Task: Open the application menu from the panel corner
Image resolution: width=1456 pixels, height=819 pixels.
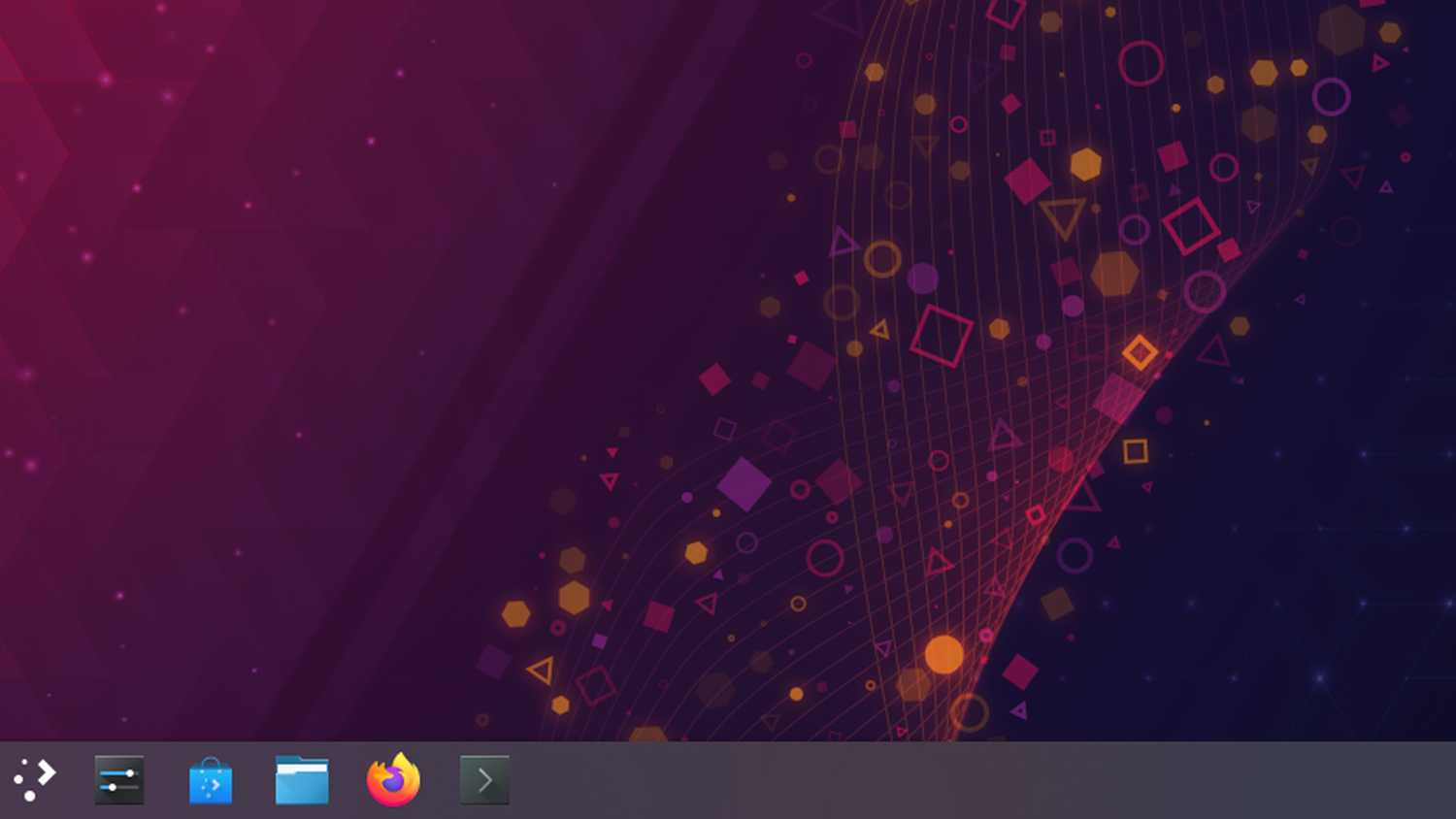Action: (x=36, y=778)
